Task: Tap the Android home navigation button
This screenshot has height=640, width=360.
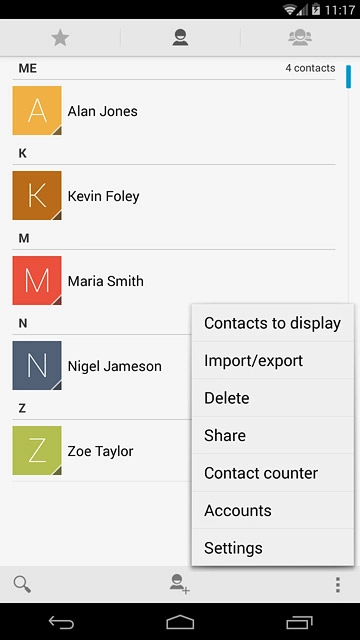Action: click(180, 622)
